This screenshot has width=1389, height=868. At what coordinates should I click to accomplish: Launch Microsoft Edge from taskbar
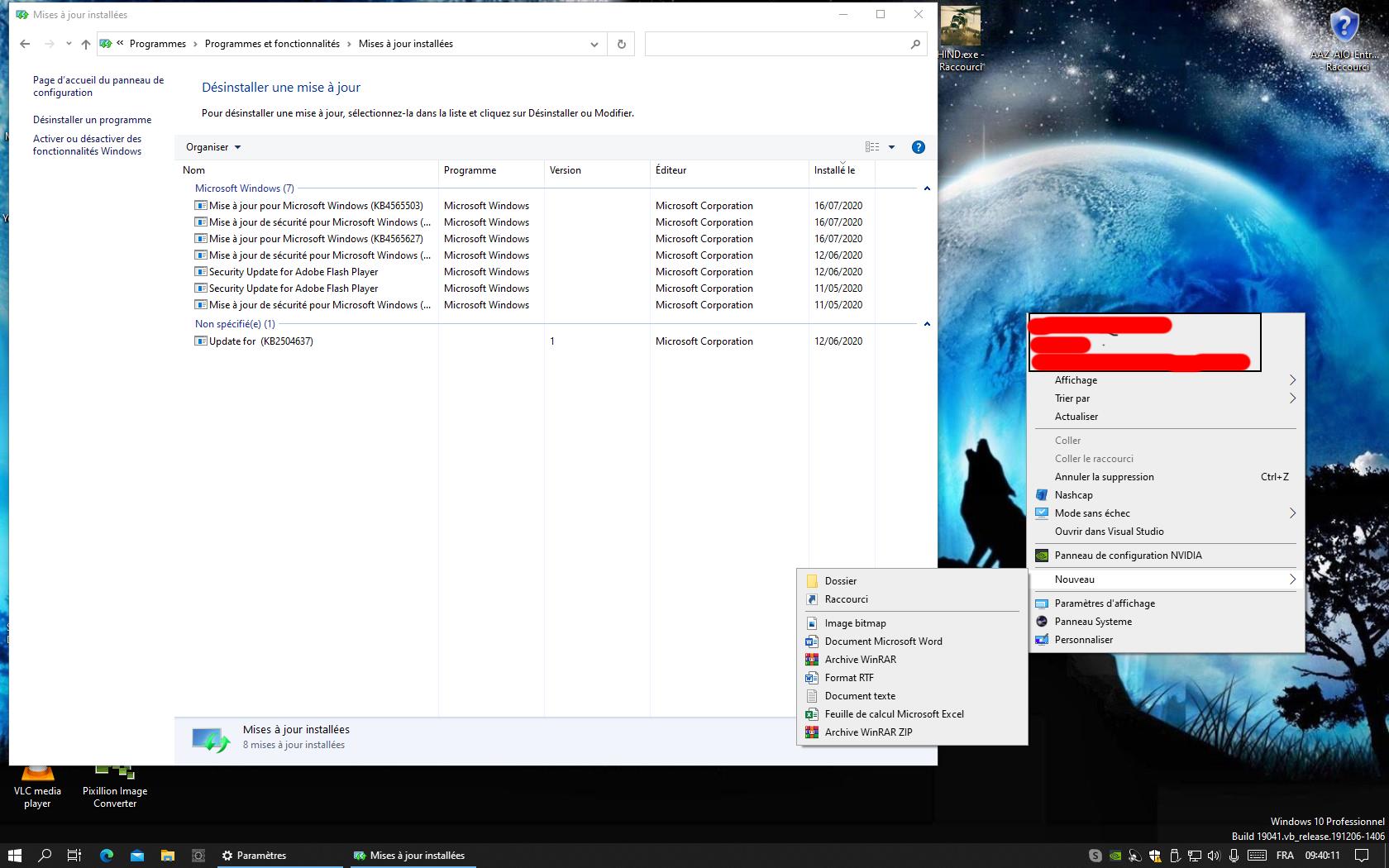pos(106,856)
